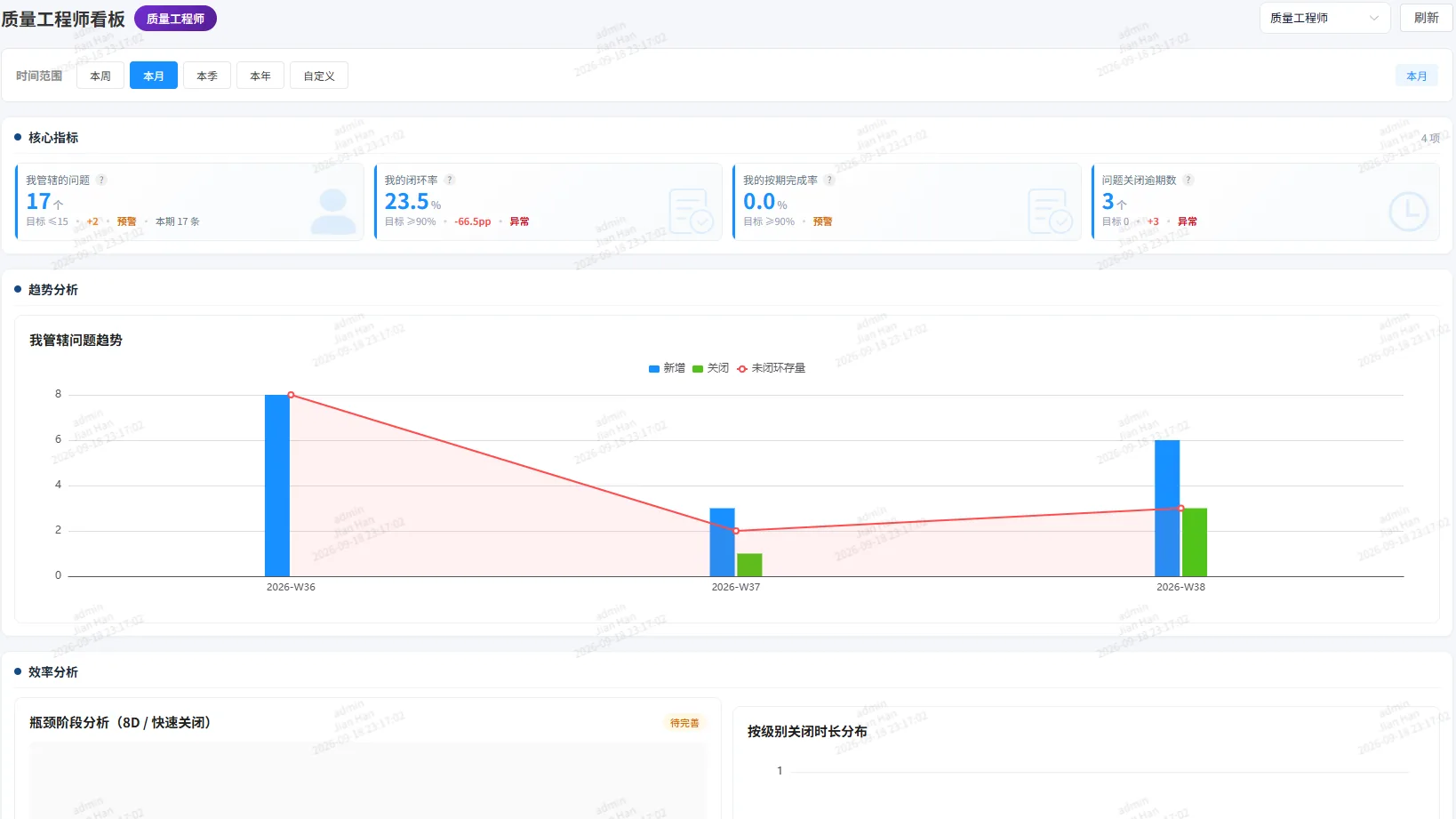Screen dimensions: 1456x819
Task: Click the 4 项 count label
Action: tap(1430, 138)
